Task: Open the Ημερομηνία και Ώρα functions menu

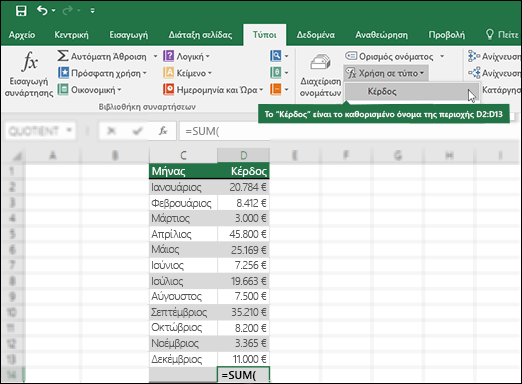Action: pos(213,89)
